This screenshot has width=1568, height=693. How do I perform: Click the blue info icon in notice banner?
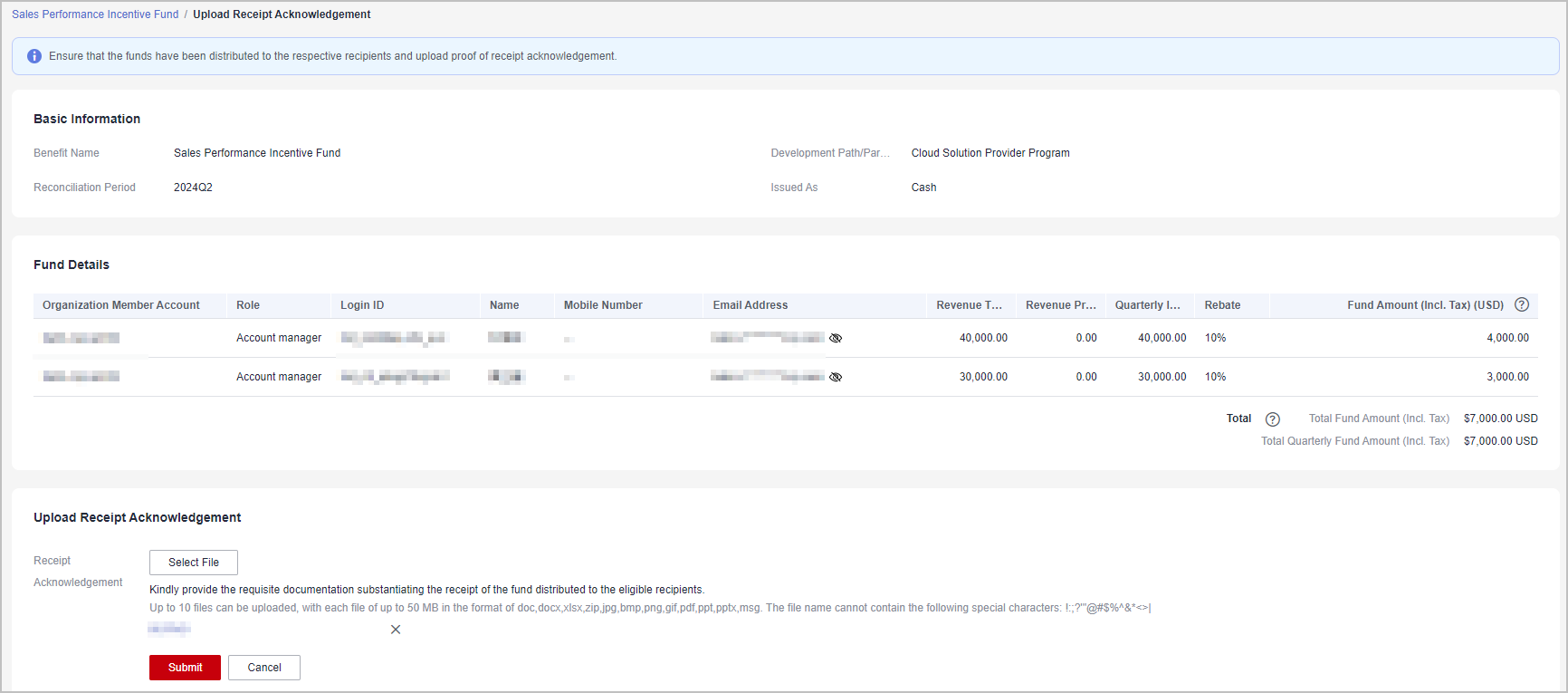point(34,56)
